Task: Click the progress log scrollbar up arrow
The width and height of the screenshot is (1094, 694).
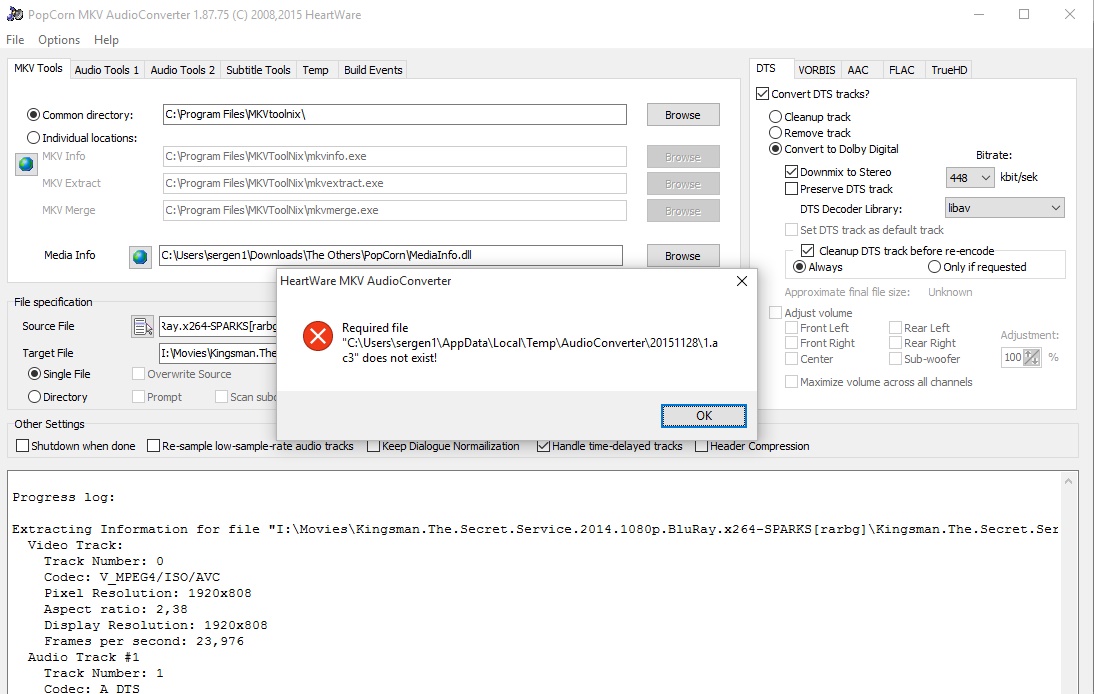Action: [x=1068, y=481]
